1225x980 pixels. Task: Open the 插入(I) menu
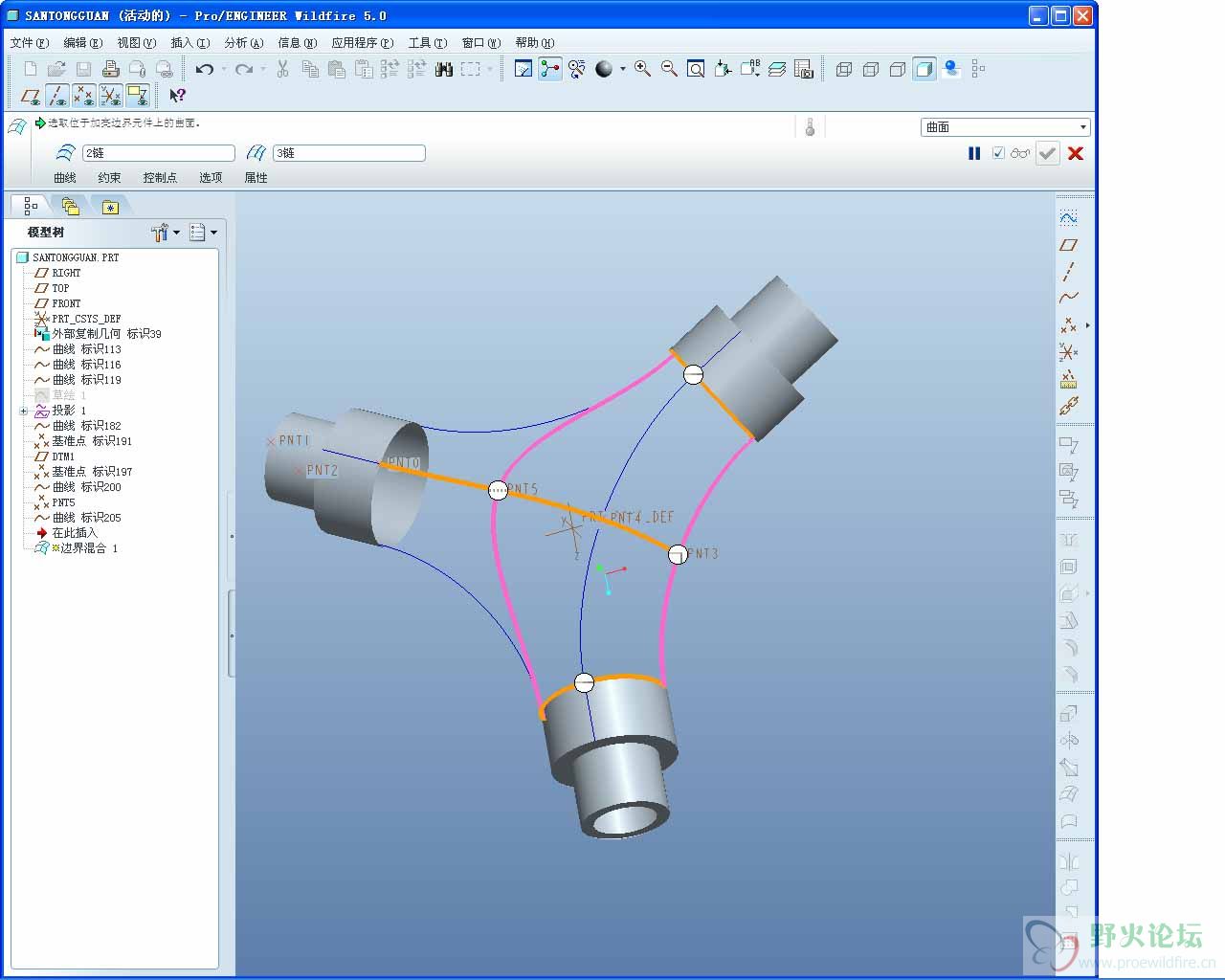click(x=189, y=43)
